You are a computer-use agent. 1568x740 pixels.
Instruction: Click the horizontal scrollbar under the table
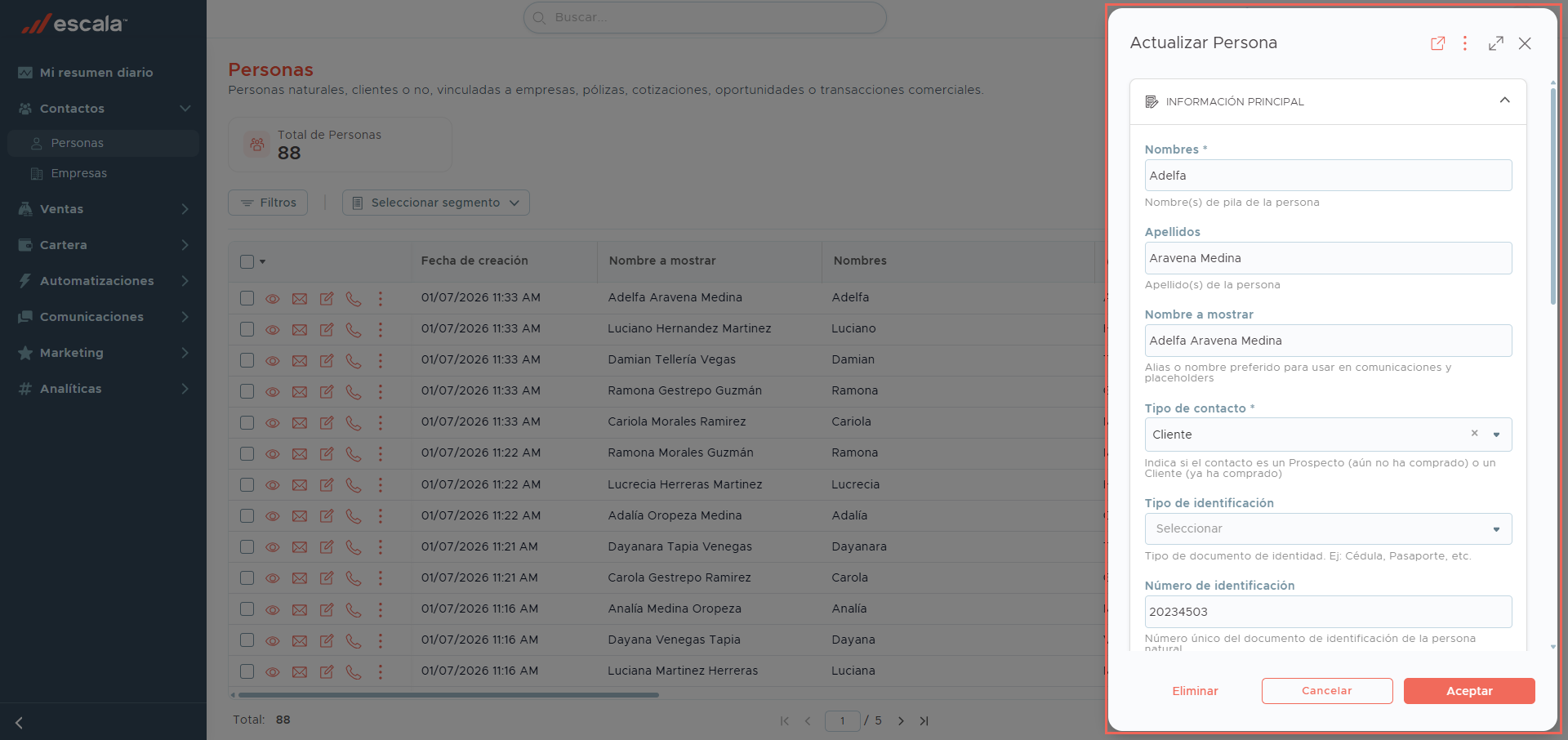click(x=448, y=695)
